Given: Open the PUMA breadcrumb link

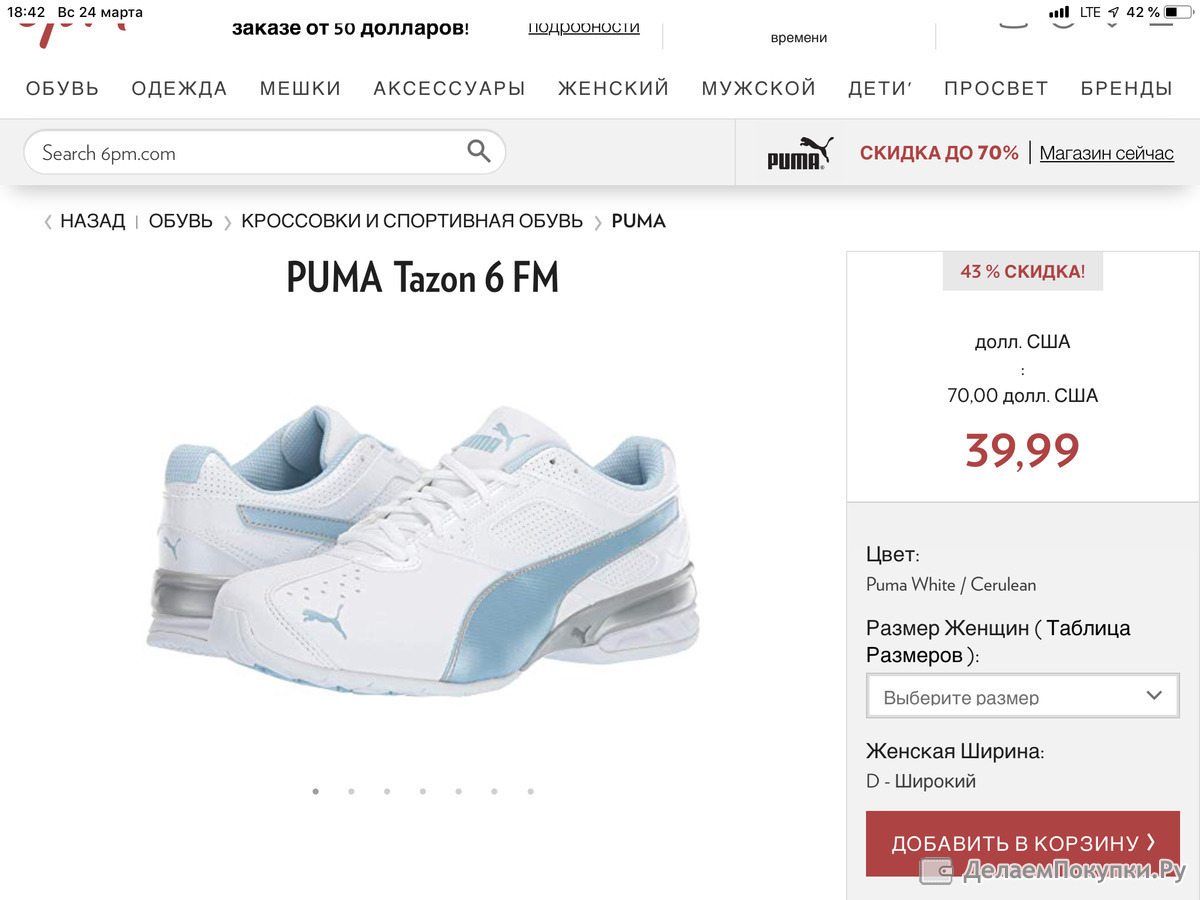Looking at the screenshot, I should pos(638,221).
